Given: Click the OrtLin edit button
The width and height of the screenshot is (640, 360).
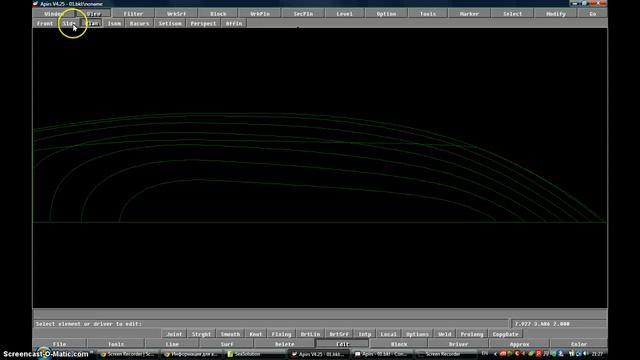Looking at the screenshot, I should (310, 334).
